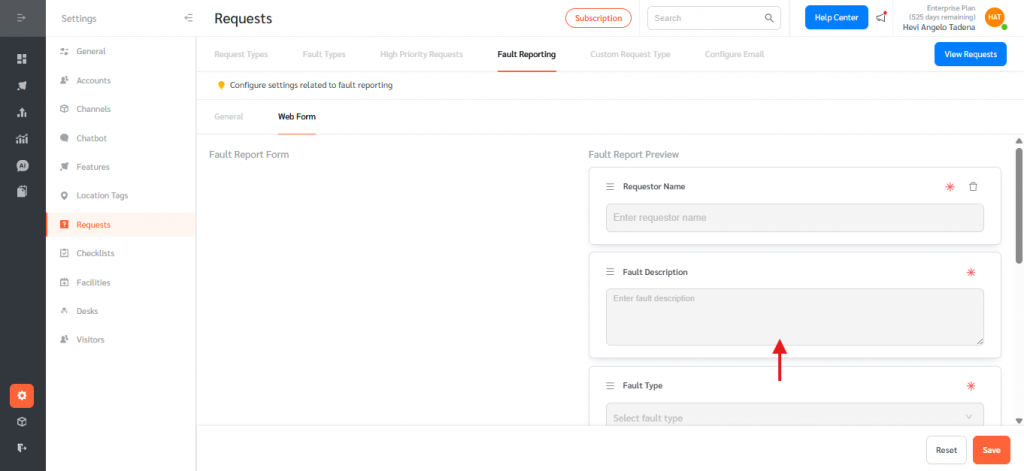This screenshot has height=471, width=1024.
Task: Click the logout icon at bottom of rail
Action: [22, 447]
